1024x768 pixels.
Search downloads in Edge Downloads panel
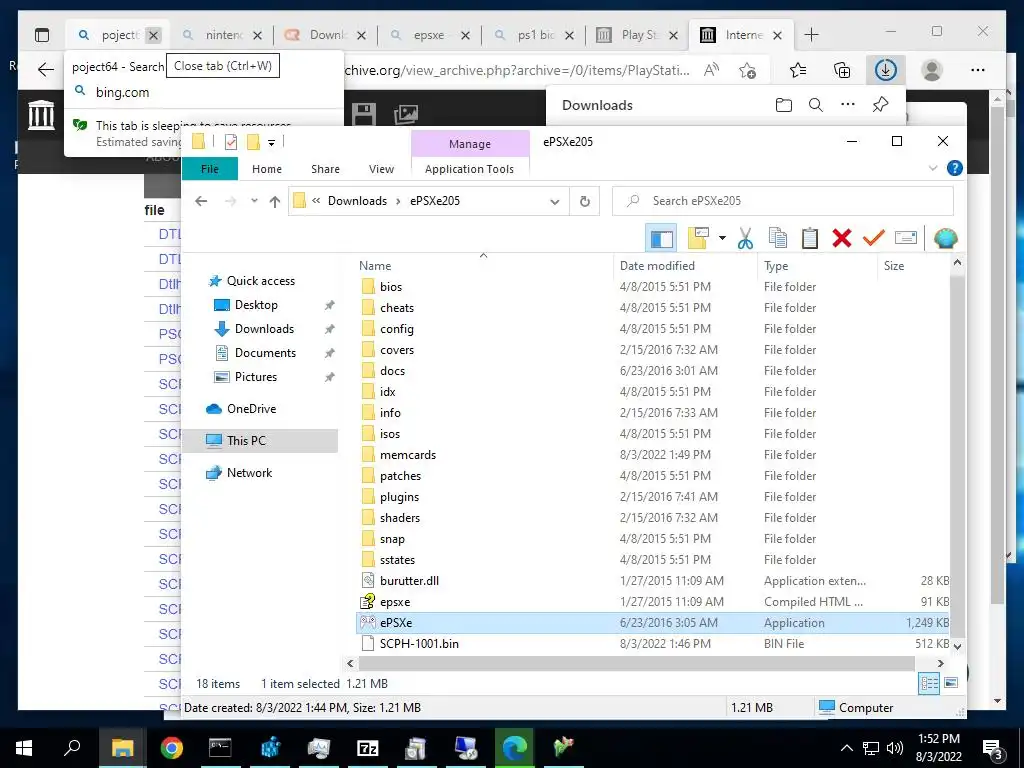(816, 105)
